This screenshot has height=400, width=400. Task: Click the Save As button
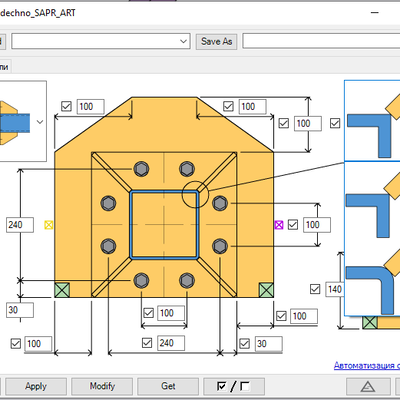click(x=216, y=41)
